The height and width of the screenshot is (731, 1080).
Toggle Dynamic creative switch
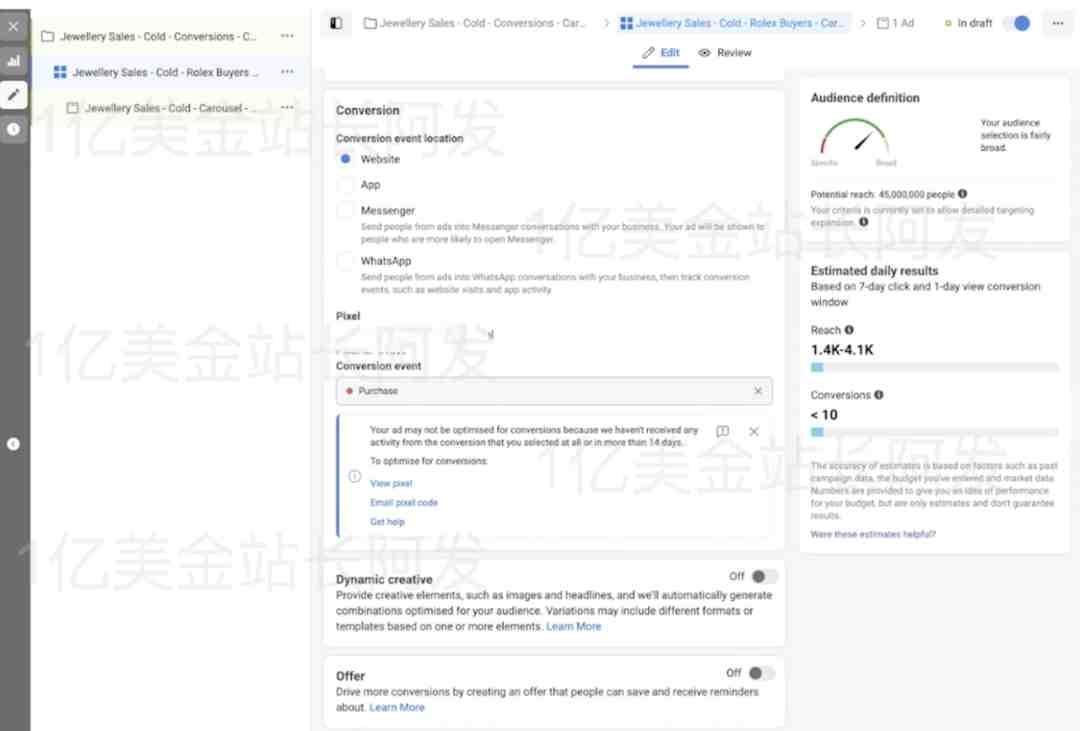765,576
